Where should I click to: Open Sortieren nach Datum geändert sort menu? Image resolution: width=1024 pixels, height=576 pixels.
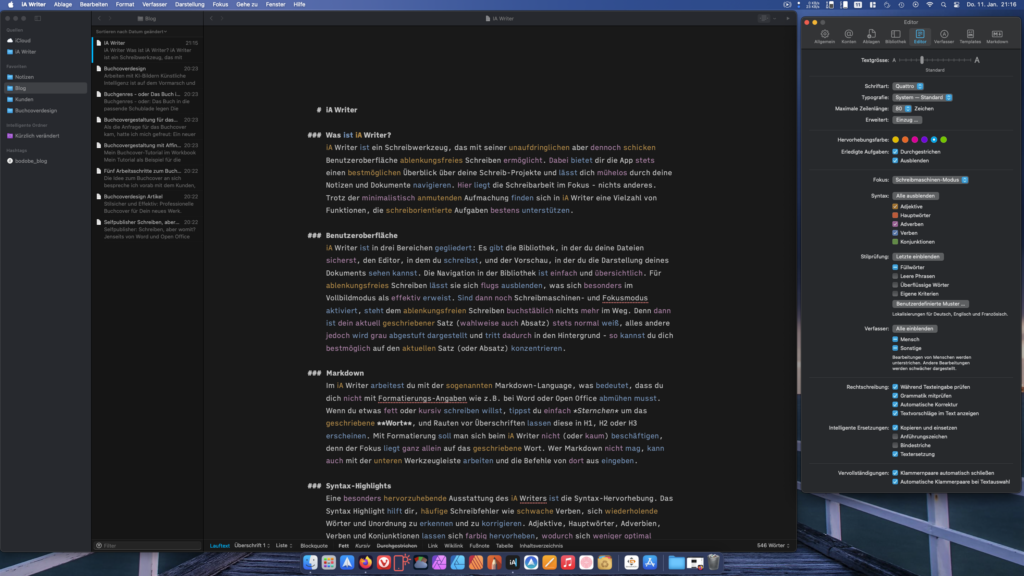click(131, 31)
